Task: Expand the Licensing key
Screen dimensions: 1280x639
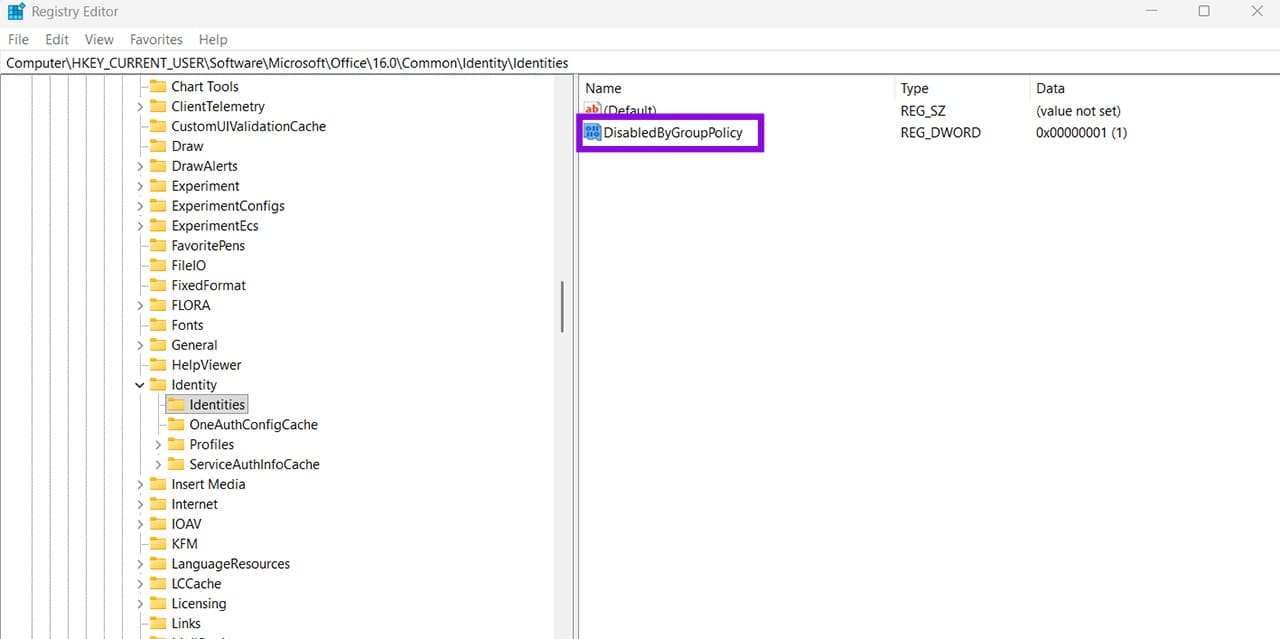Action: [140, 604]
